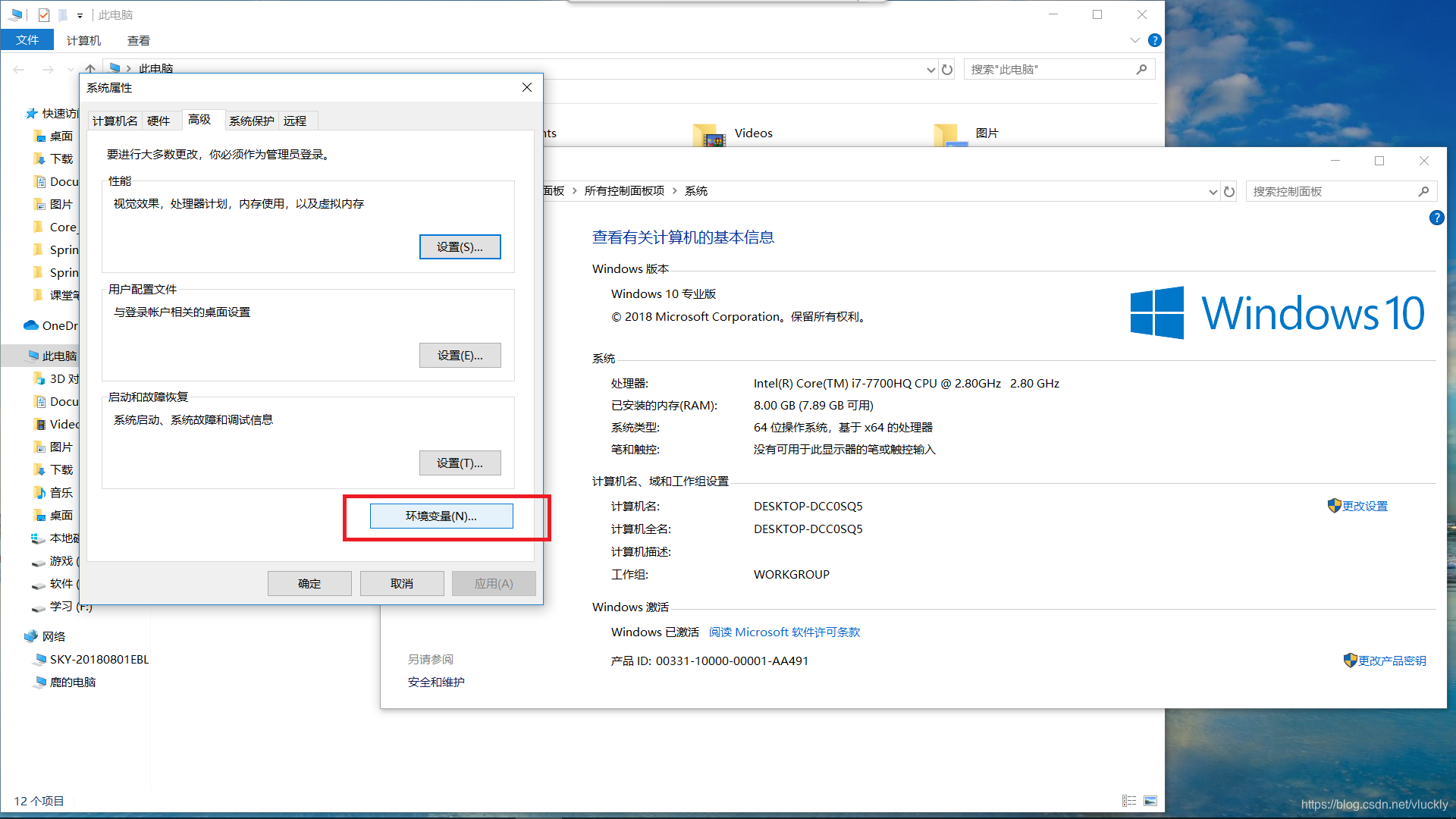Click 设置(T)... for 启动和故障恢复
1456x819 pixels.
click(460, 463)
